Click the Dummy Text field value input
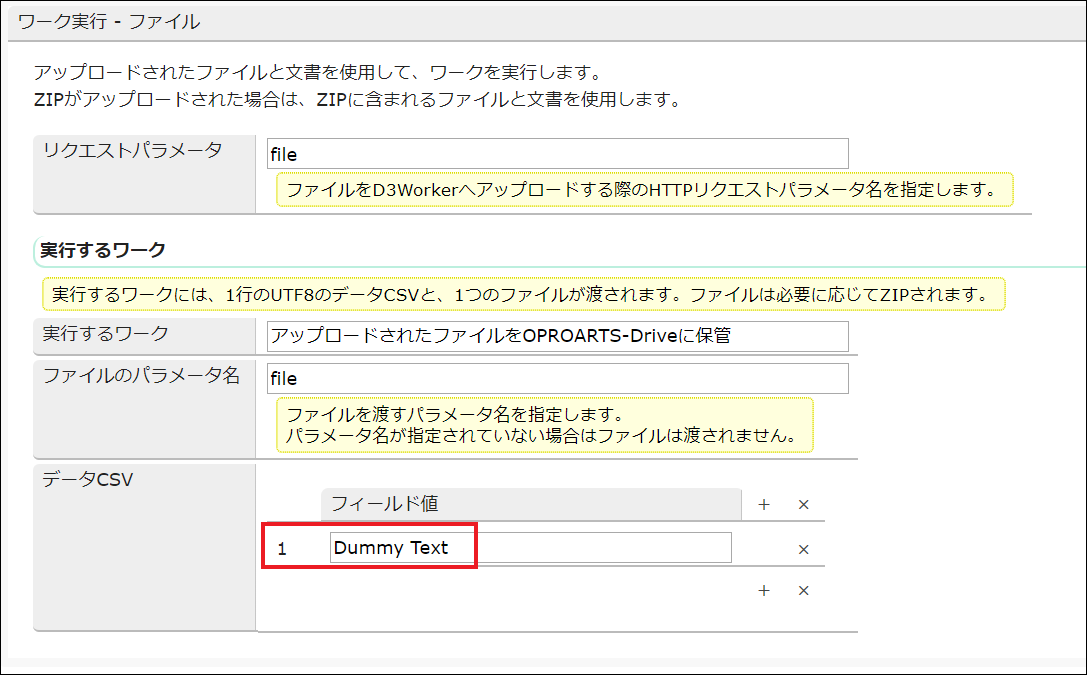 [530, 548]
